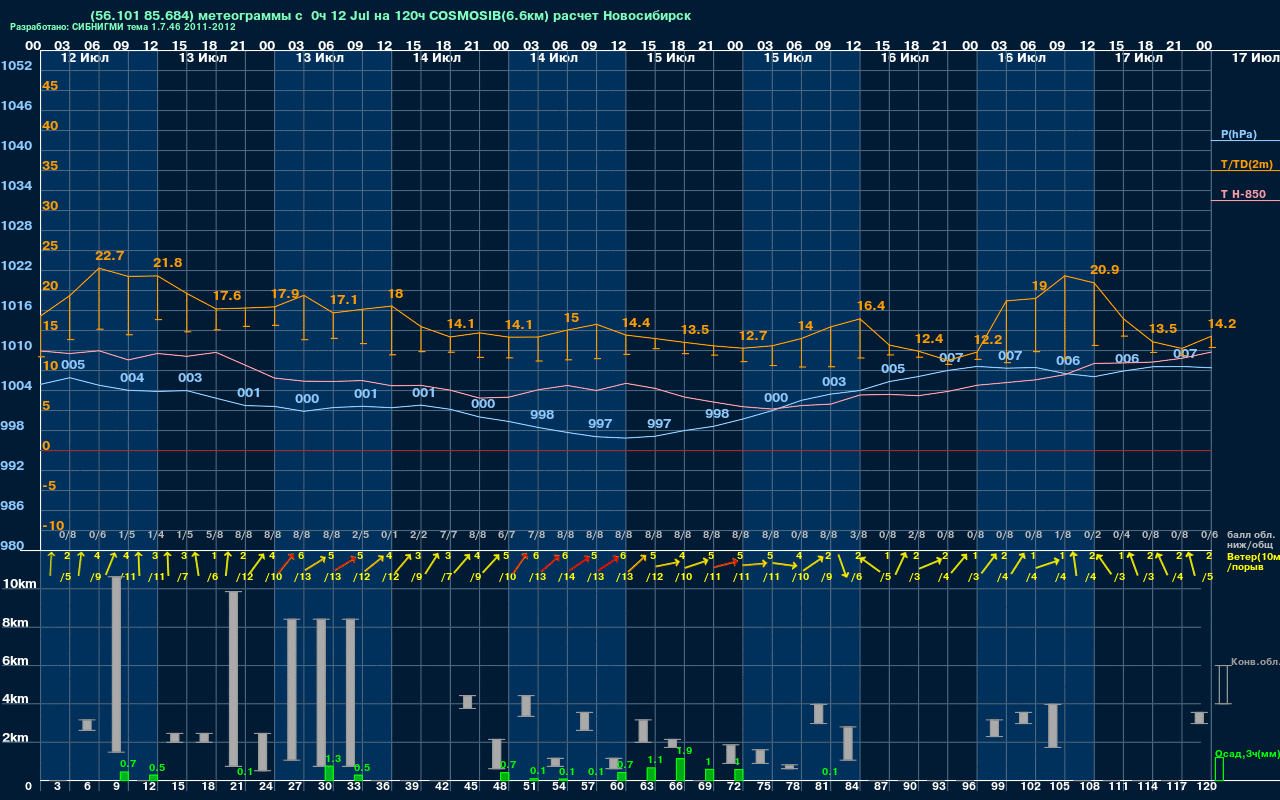The width and height of the screenshot is (1280, 800).
Task: Select the 'балл обл.' cloud cover legend
Action: [x=1250, y=537]
